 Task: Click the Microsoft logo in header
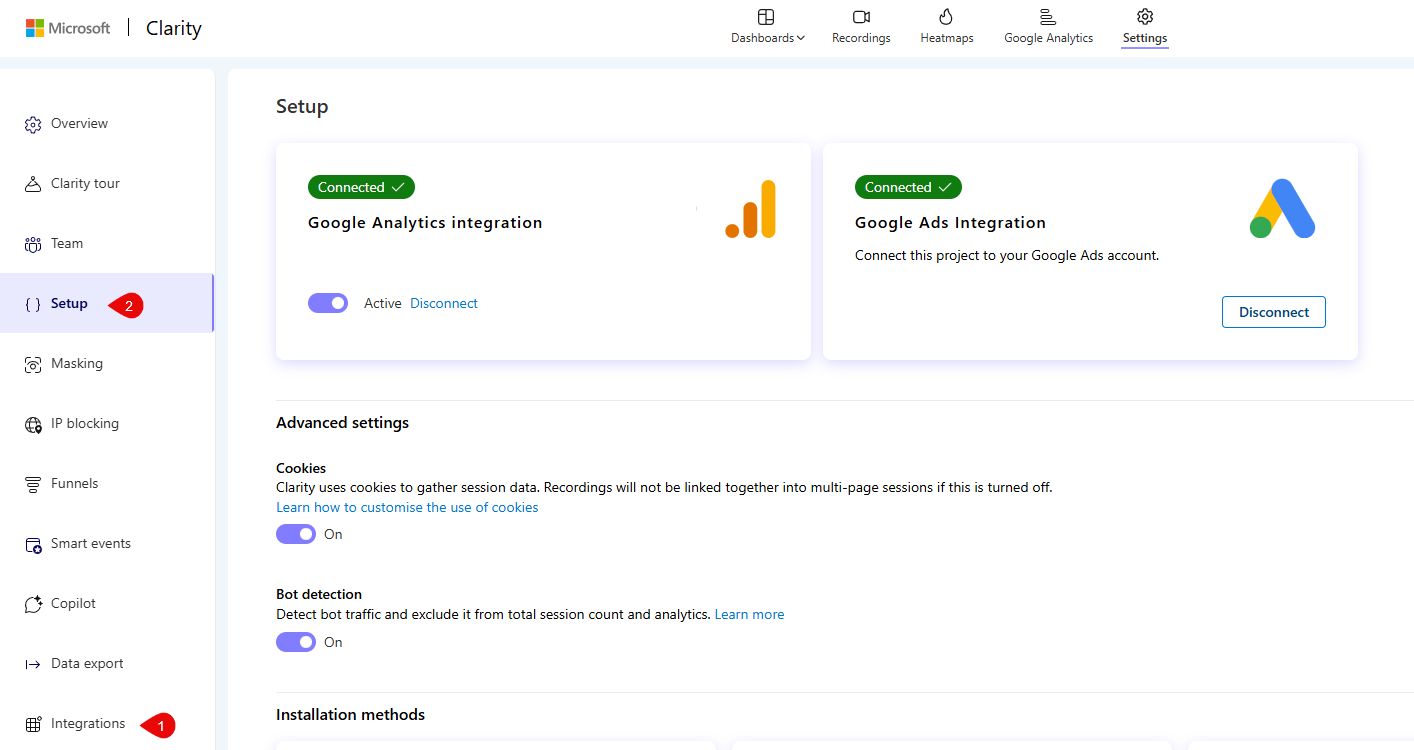coord(68,28)
